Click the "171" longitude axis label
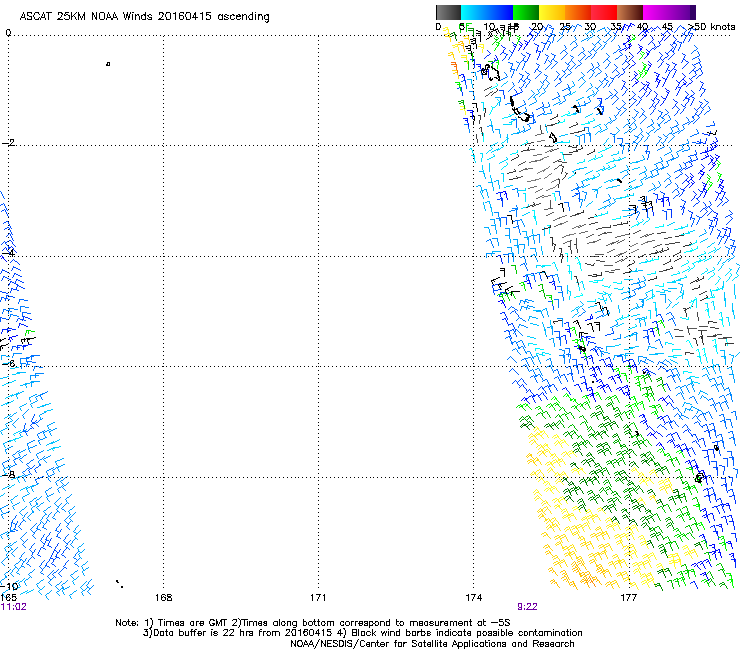 318,598
